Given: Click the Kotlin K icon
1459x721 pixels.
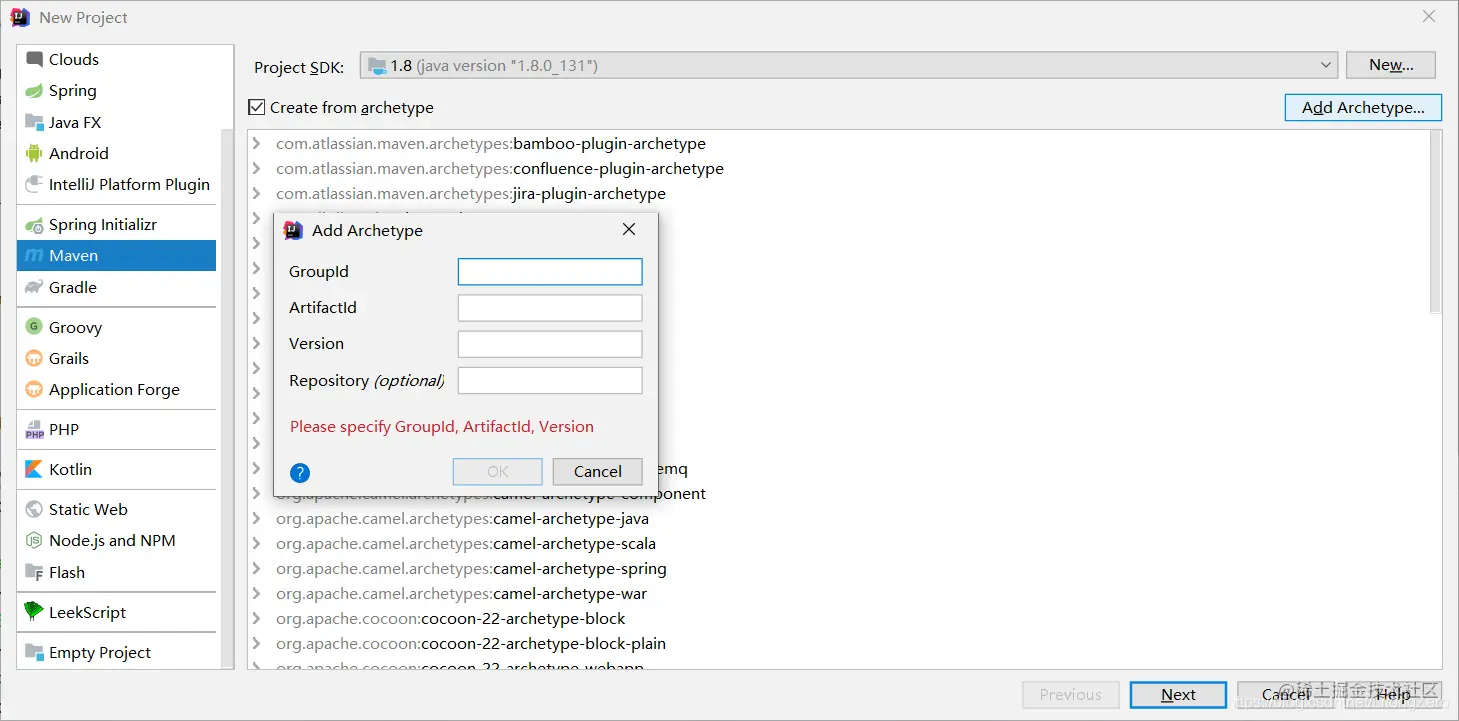Looking at the screenshot, I should point(34,469).
